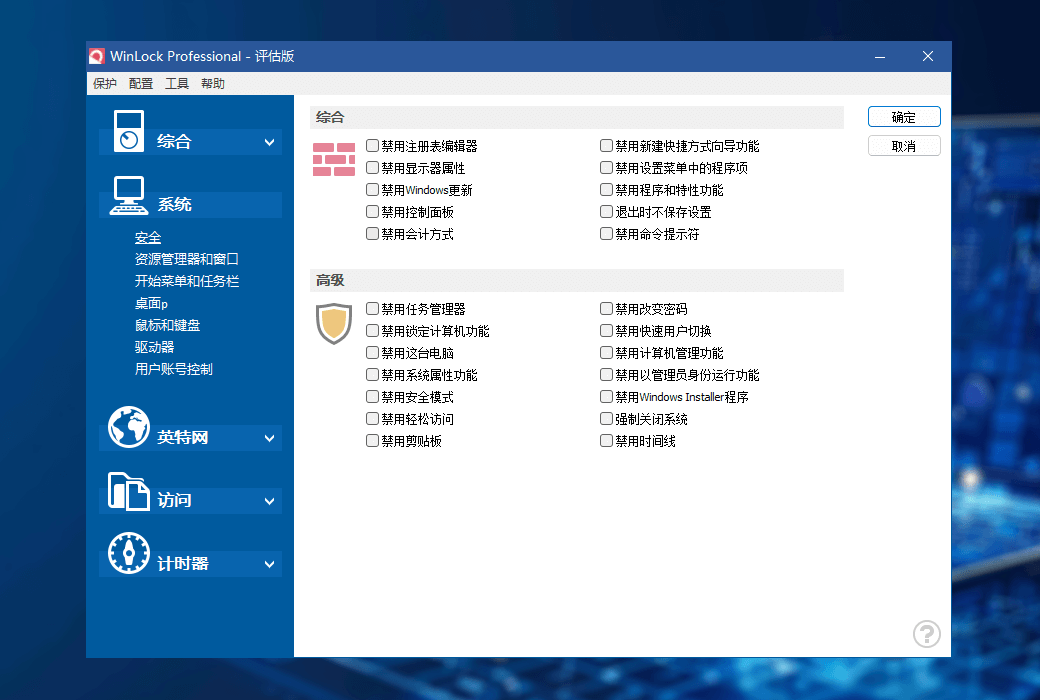1040x700 pixels.
Task: Open the help question mark icon
Action: (926, 634)
